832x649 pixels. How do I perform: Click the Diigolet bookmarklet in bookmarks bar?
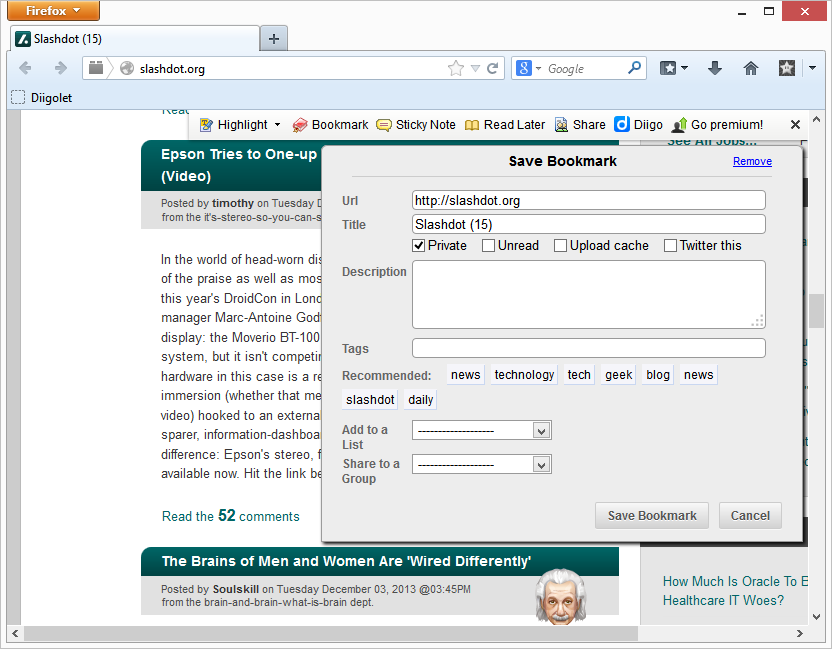[41, 98]
